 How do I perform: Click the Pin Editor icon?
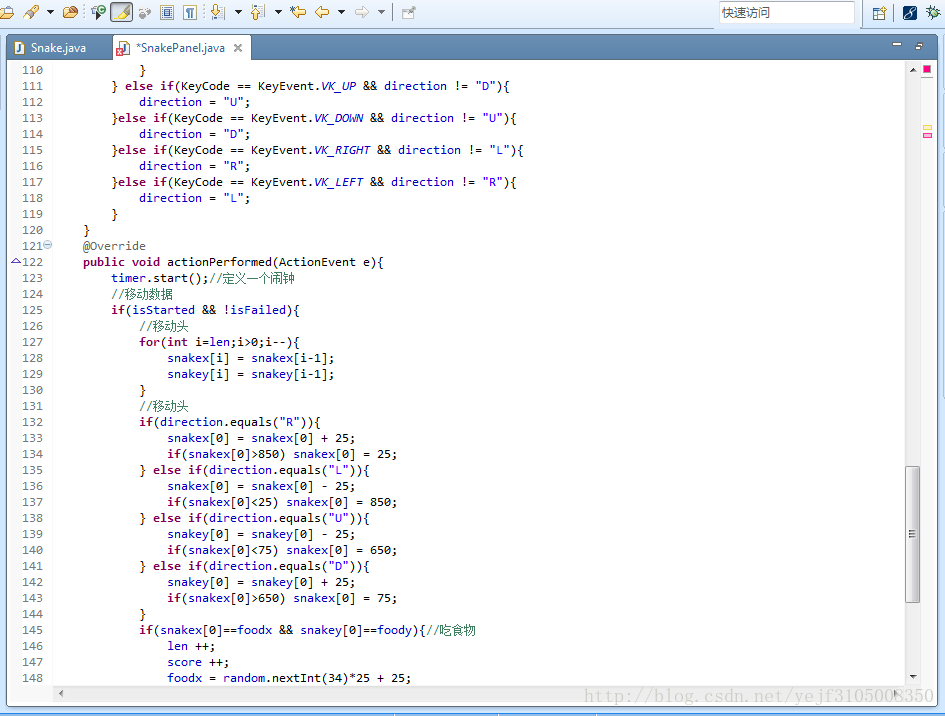click(409, 13)
